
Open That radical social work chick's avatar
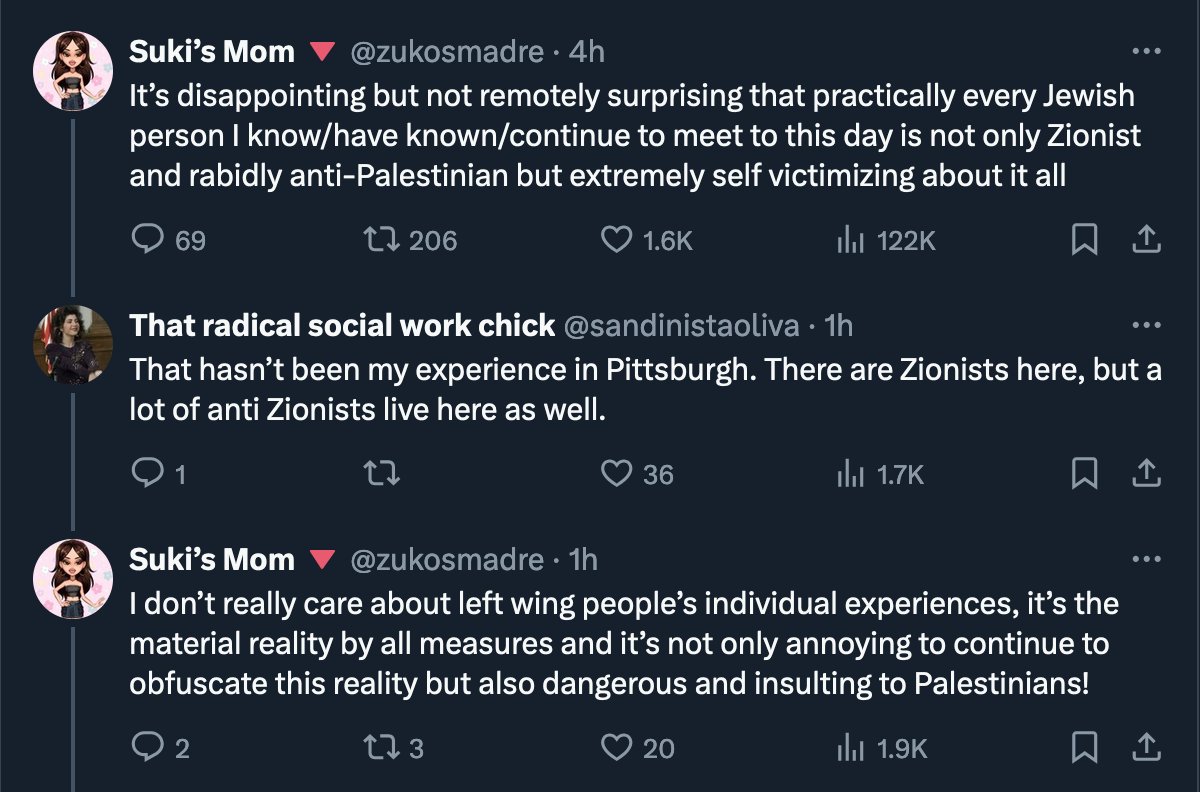(x=73, y=345)
